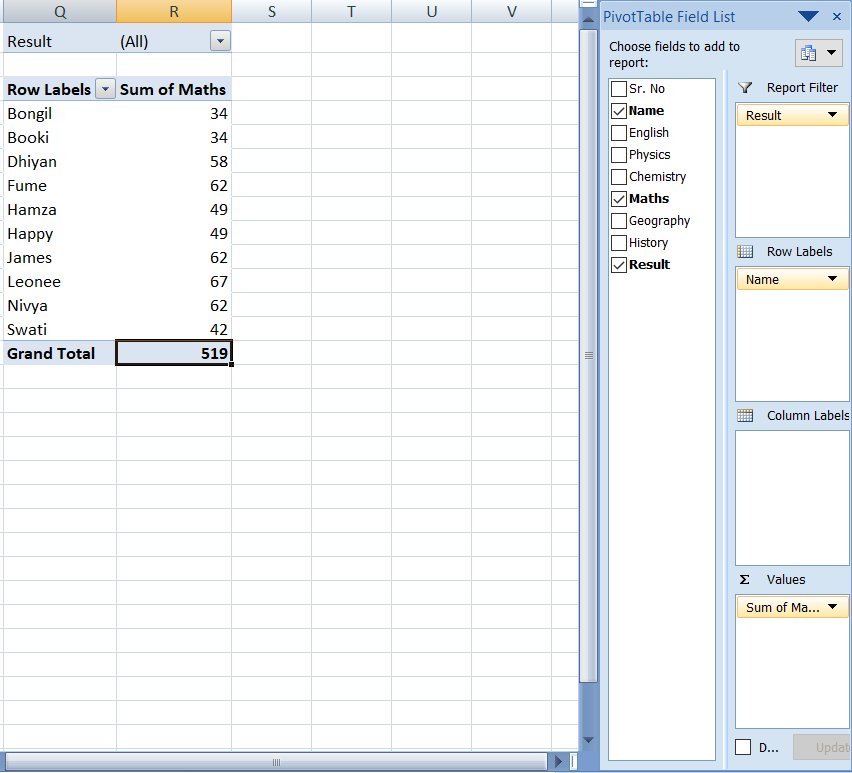
Task: Close the PivotTable Field List pane
Action: 837,16
